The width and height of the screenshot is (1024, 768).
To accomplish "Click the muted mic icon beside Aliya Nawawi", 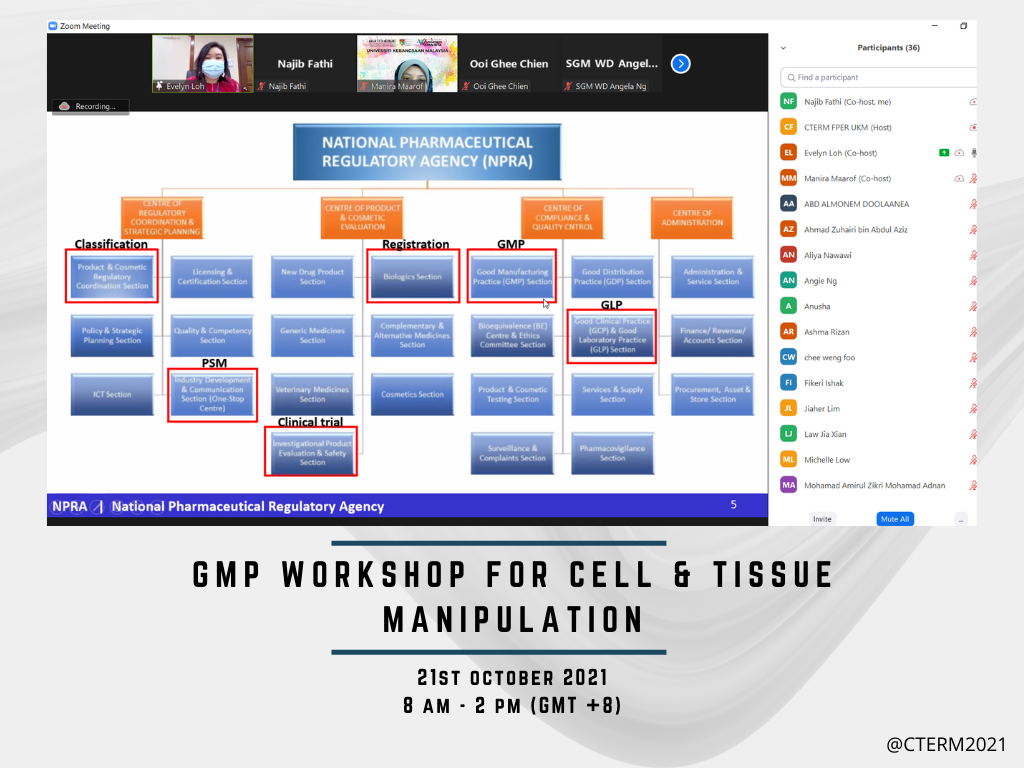I will pos(973,255).
